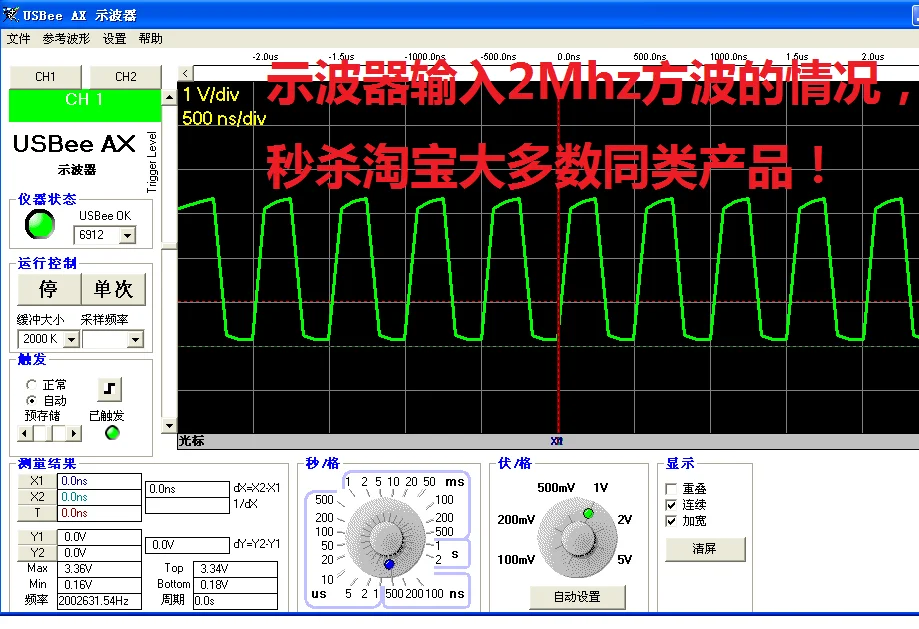919x629 pixels.
Task: Select the 自动 trigger mode
Action: point(31,400)
